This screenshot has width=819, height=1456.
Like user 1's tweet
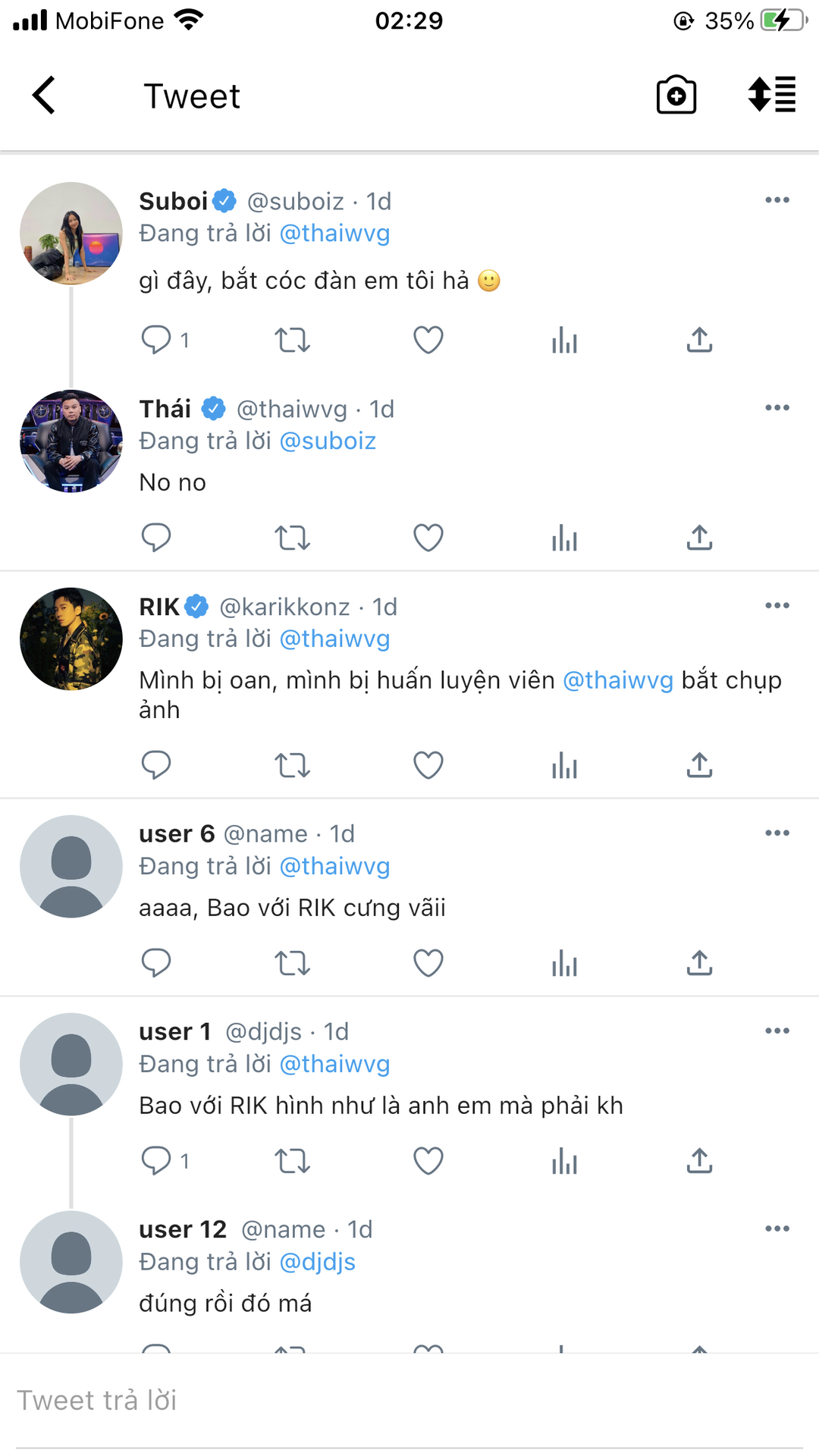(x=428, y=1161)
